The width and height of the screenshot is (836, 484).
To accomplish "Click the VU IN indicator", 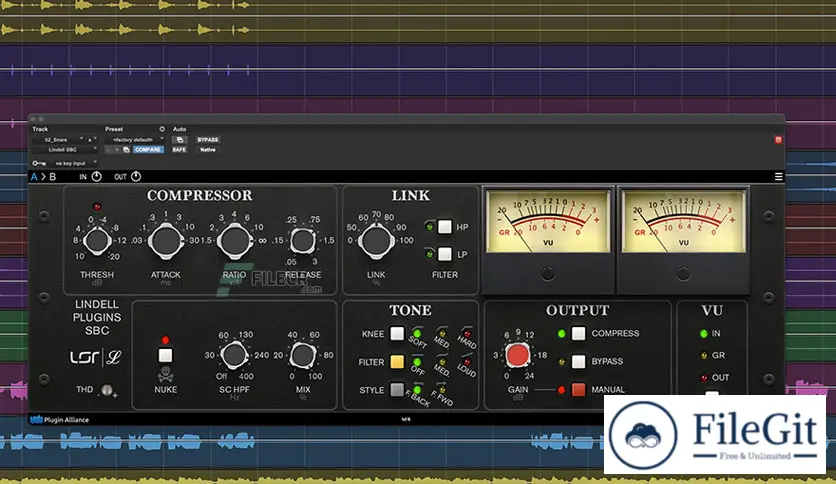I will 704,334.
